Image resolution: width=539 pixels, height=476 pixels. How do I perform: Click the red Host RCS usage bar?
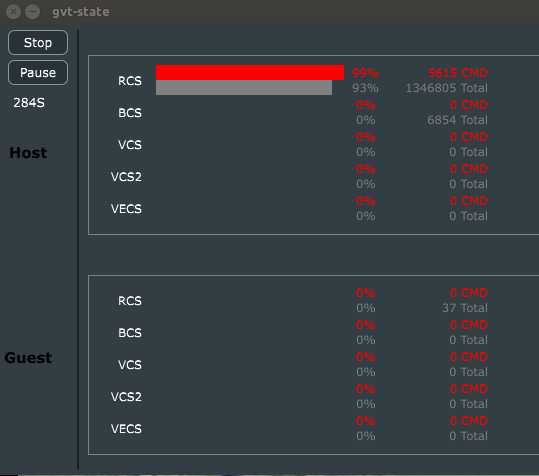[250, 73]
